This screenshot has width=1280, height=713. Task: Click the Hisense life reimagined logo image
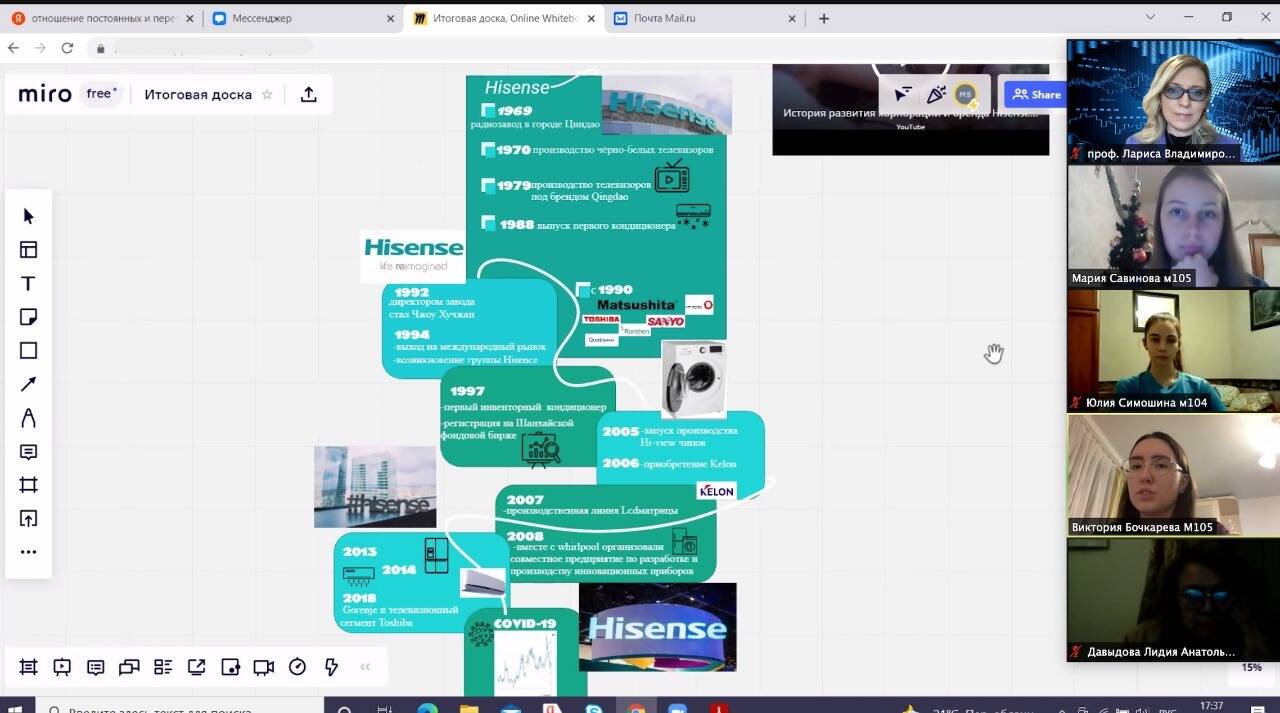click(413, 256)
